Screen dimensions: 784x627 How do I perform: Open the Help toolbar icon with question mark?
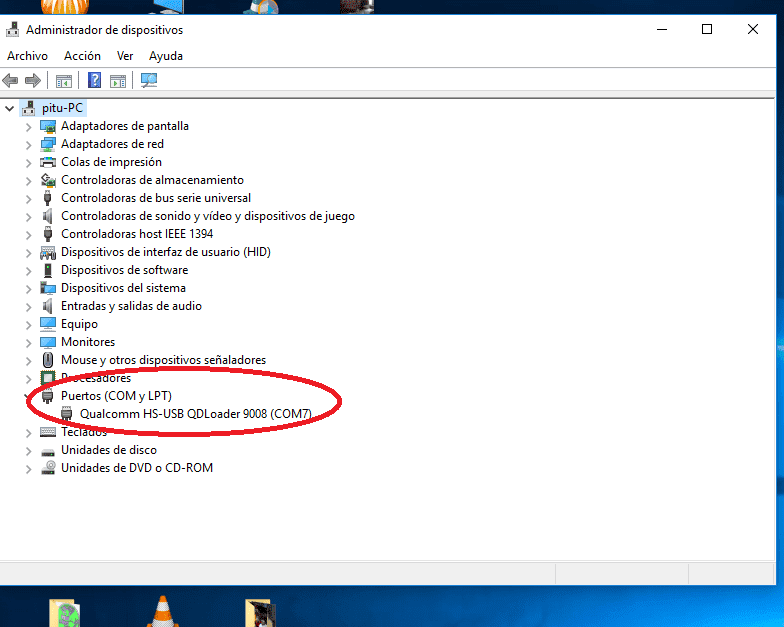point(94,80)
